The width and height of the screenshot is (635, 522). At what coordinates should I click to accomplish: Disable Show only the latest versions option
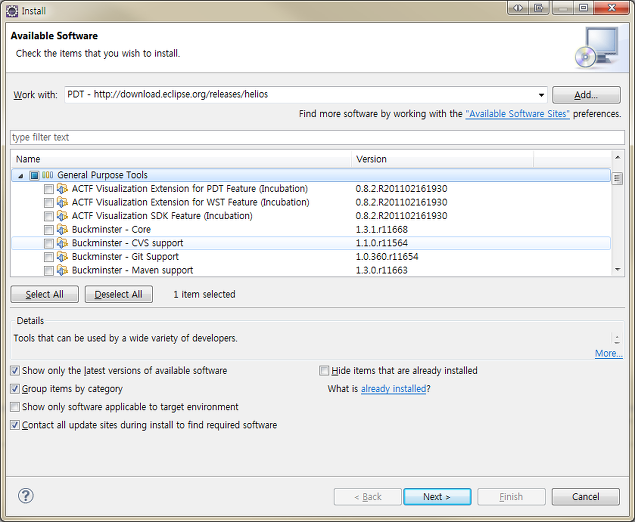[x=15, y=371]
